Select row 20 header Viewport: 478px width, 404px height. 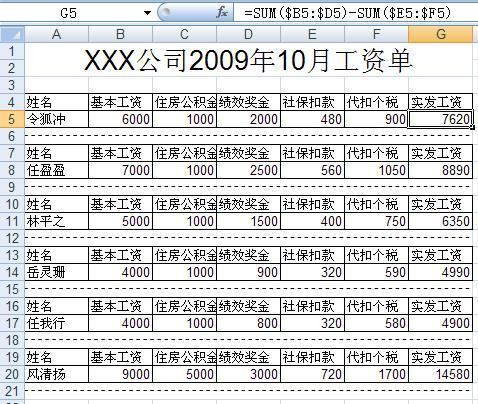click(12, 374)
